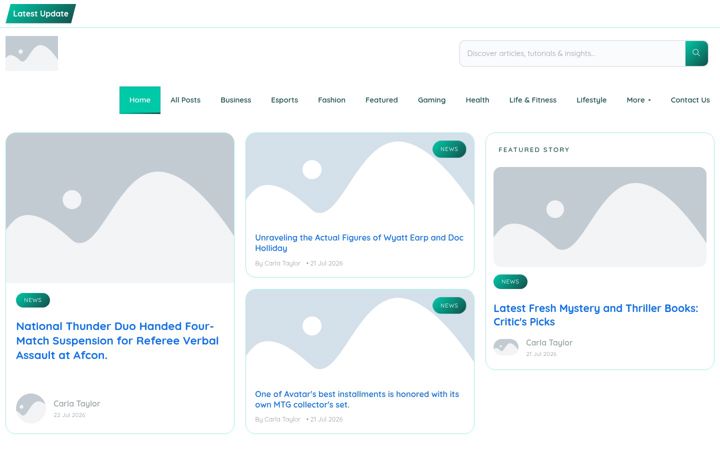720x450 pixels.
Task: Expand the More dropdown menu
Action: (x=638, y=100)
